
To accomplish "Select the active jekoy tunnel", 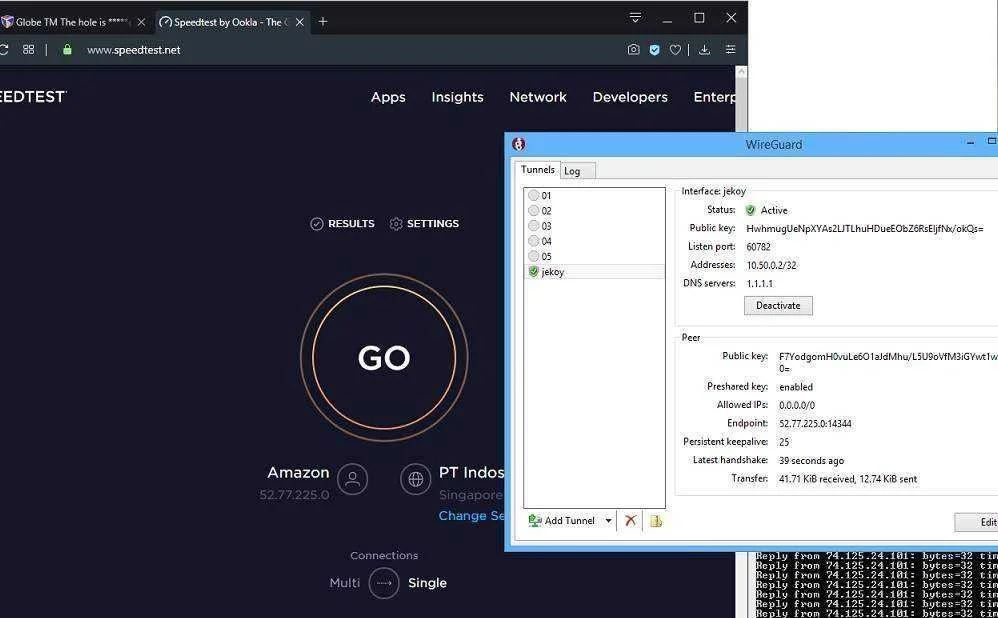I will pyautogui.click(x=594, y=272).
